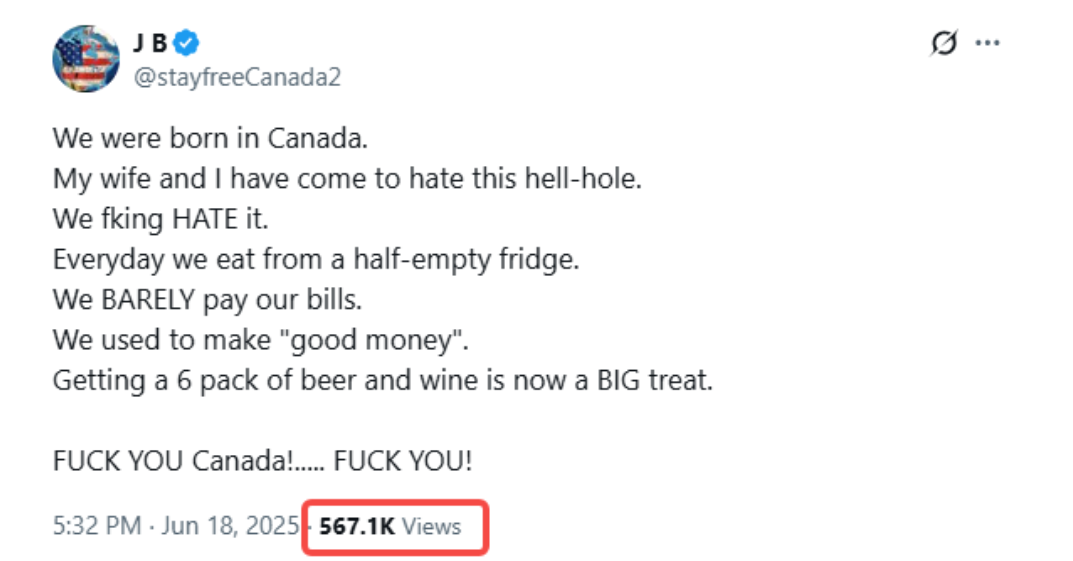Open J B's profile picture
This screenshot has width=1073, height=561.
86,60
